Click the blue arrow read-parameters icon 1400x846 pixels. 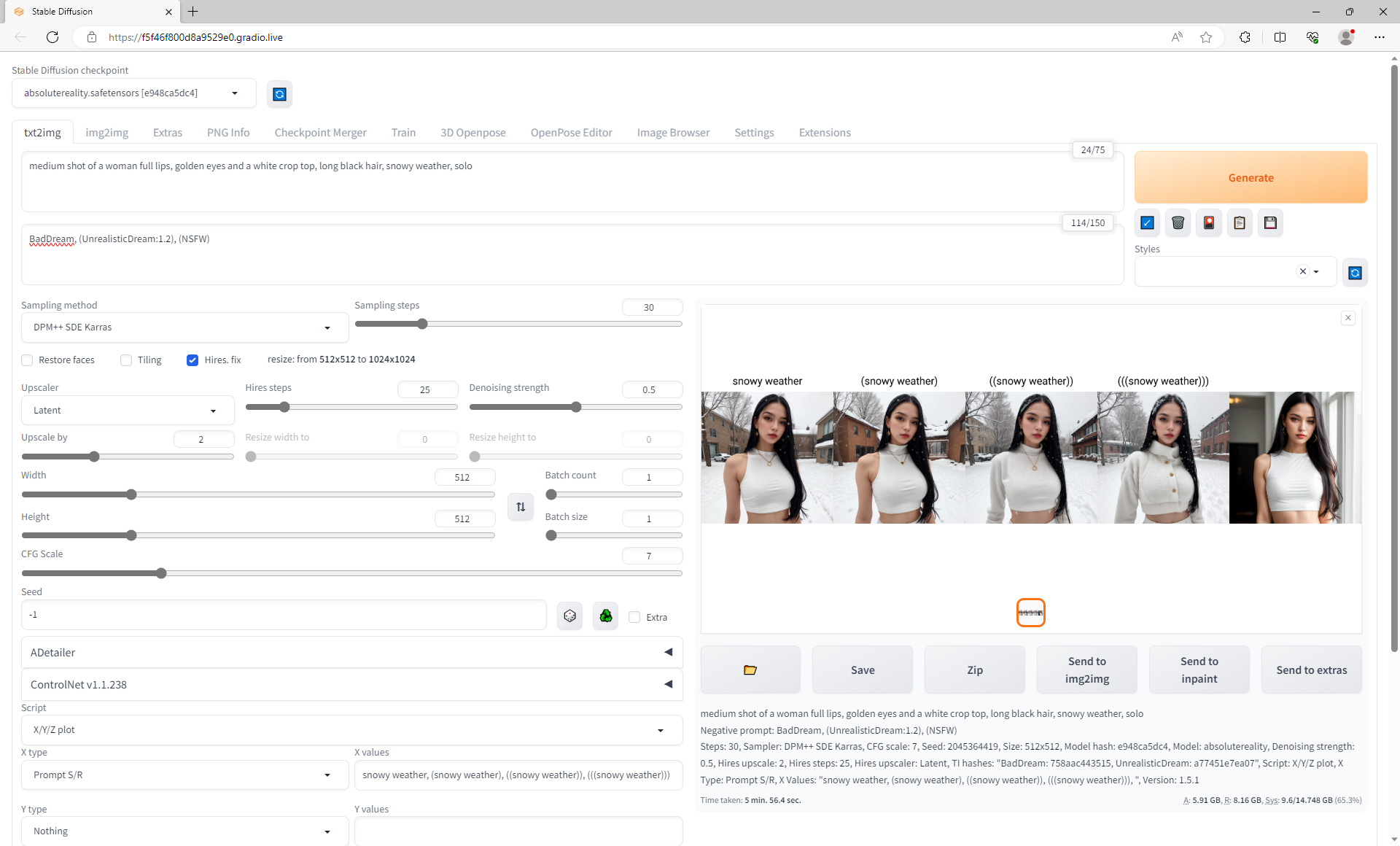(1147, 223)
